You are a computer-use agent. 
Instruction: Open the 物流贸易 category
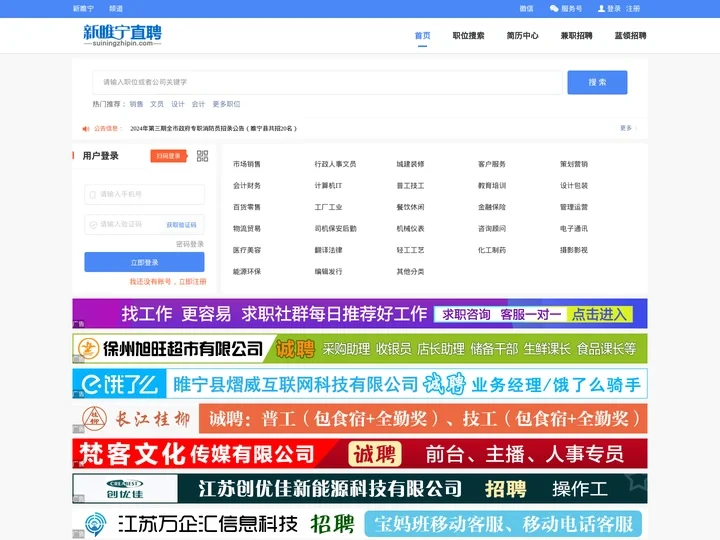coord(247,228)
